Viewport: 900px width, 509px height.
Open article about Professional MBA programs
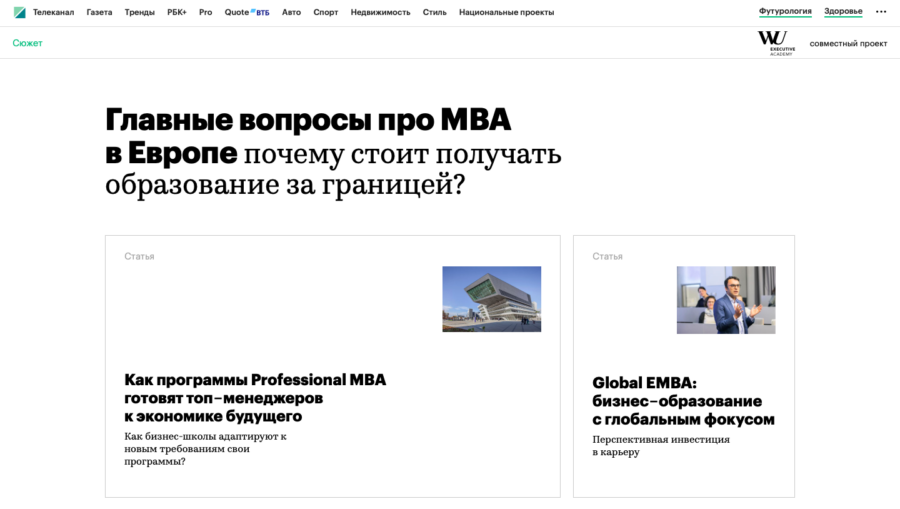(x=255, y=398)
